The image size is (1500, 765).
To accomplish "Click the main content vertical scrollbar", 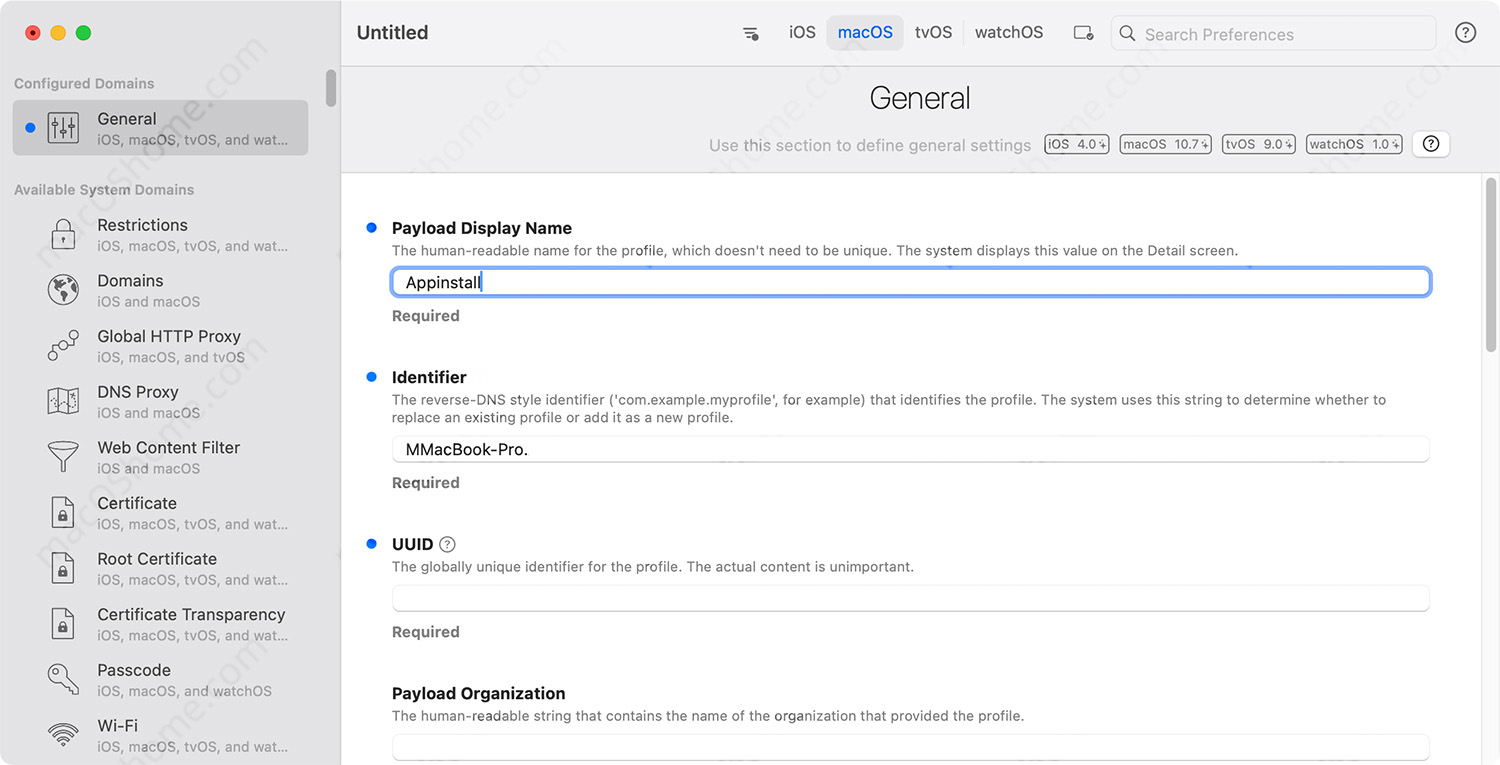I will pyautogui.click(x=1491, y=265).
